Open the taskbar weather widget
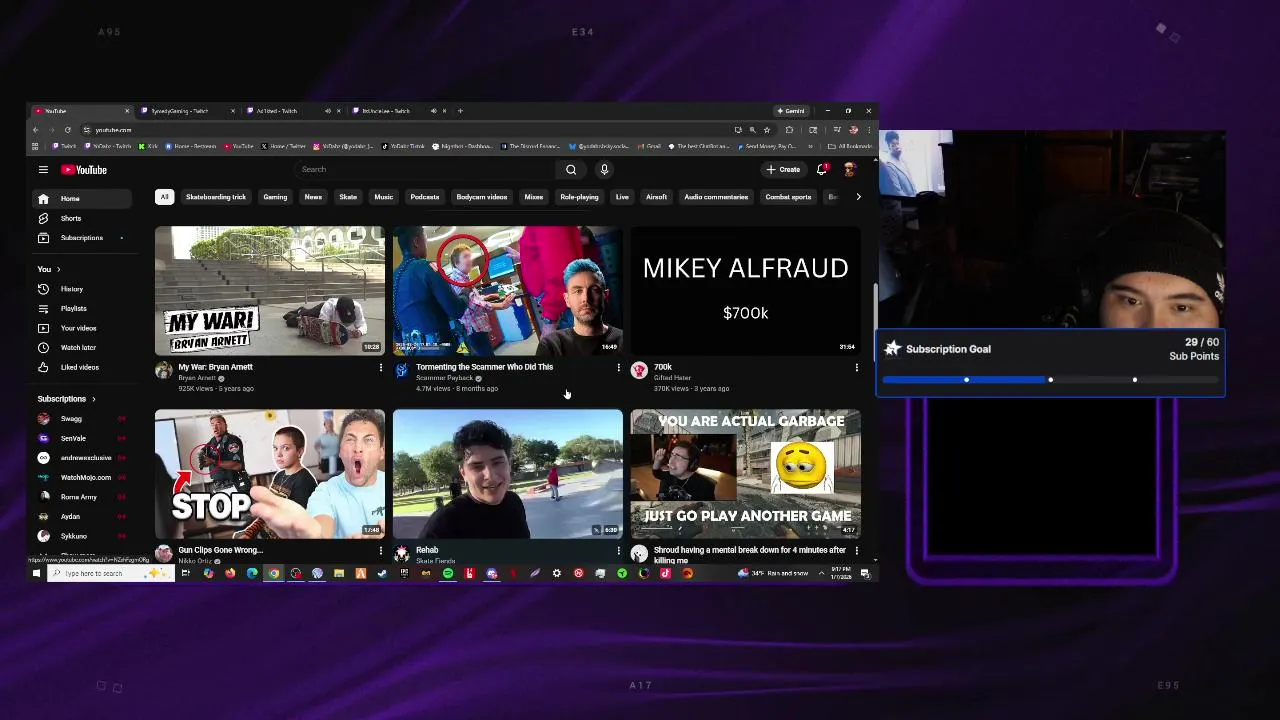 click(x=772, y=573)
